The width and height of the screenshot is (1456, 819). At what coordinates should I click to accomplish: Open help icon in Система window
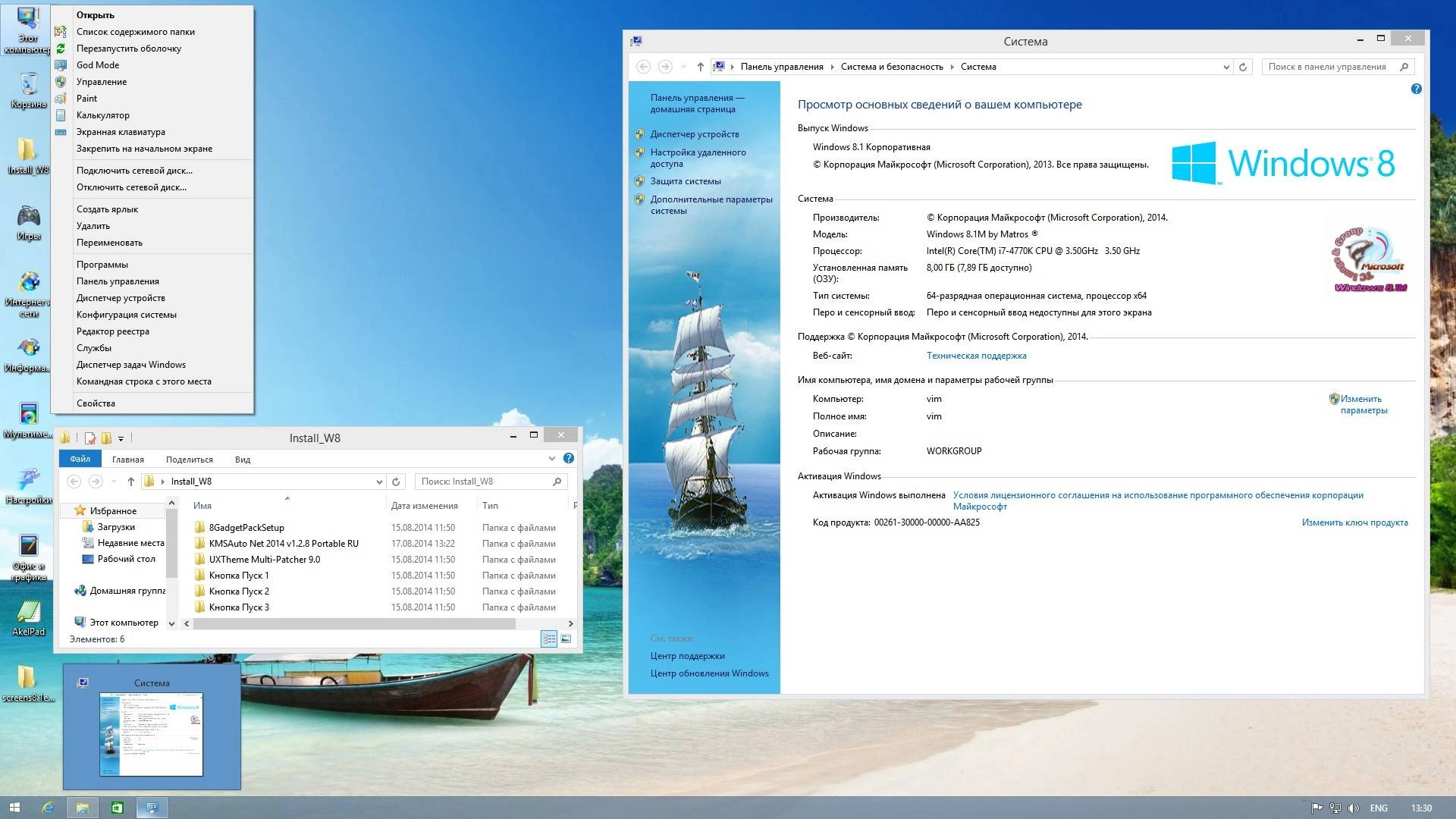(1416, 89)
